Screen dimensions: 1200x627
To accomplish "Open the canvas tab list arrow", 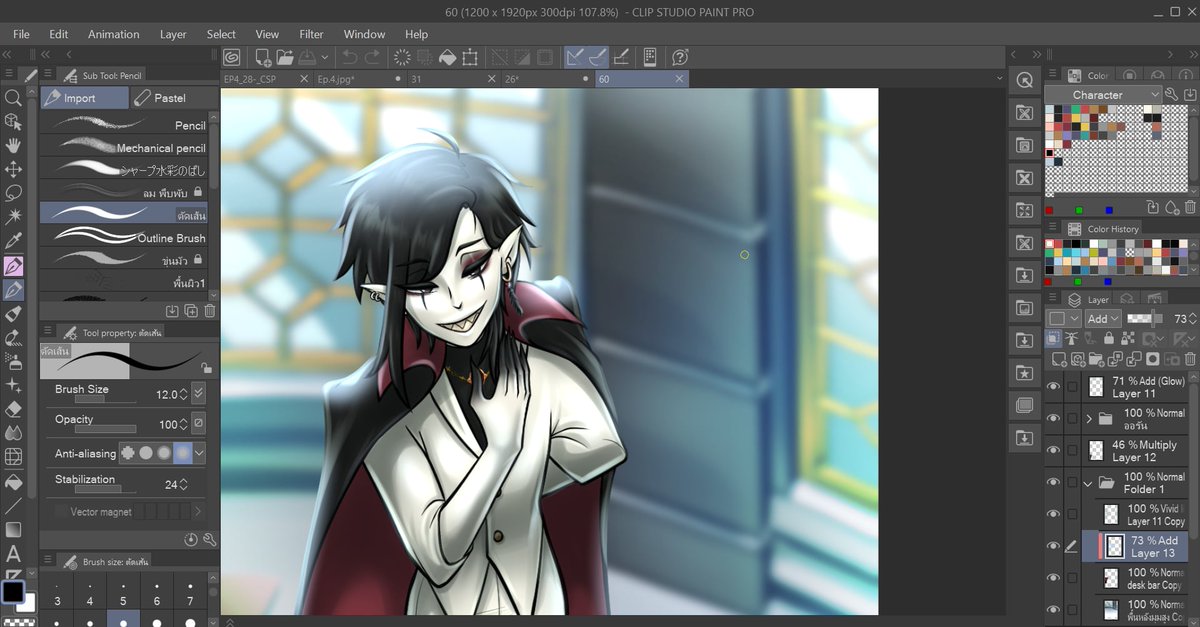I will click(x=1000, y=78).
